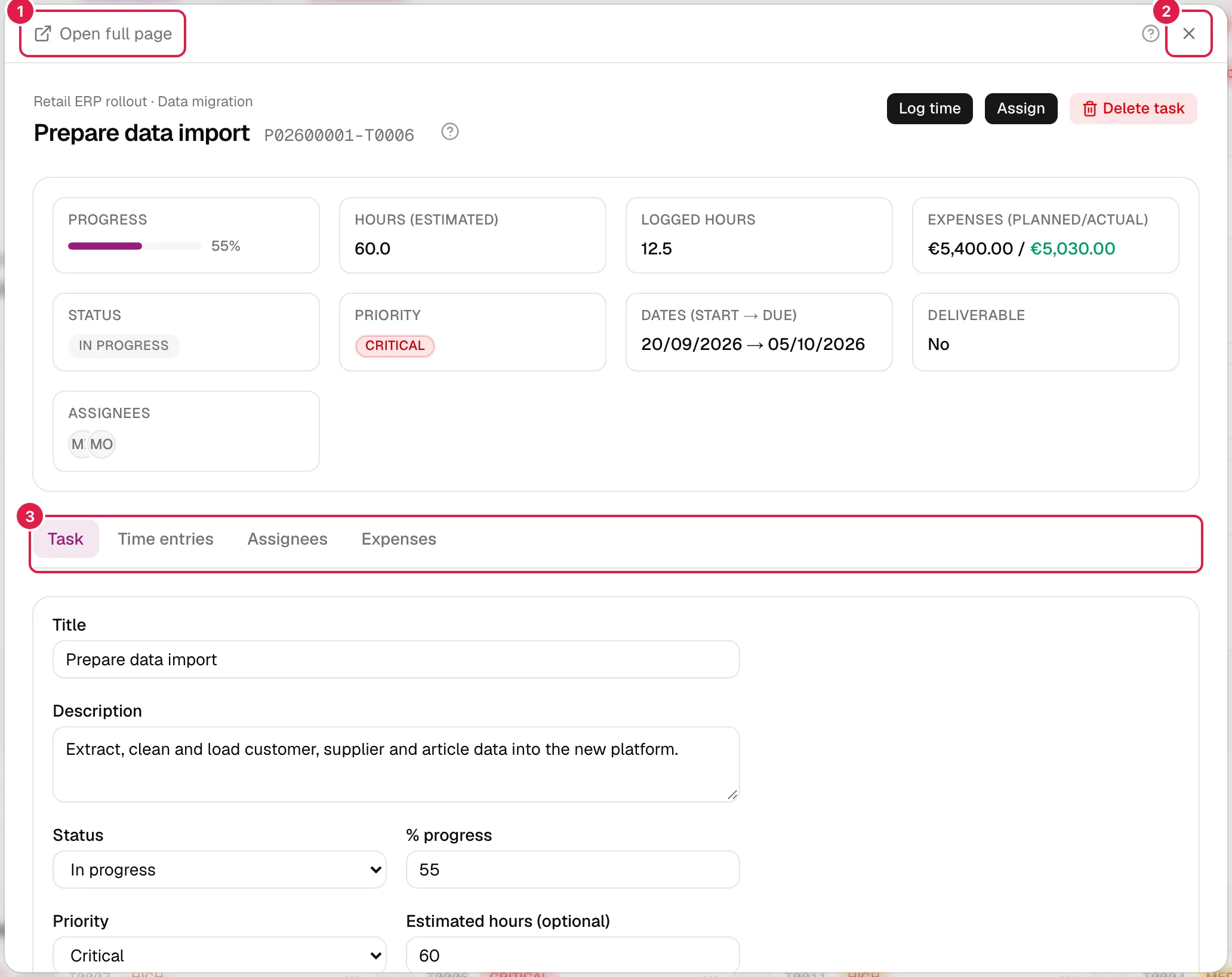Click the help icon in top bar

click(1150, 34)
